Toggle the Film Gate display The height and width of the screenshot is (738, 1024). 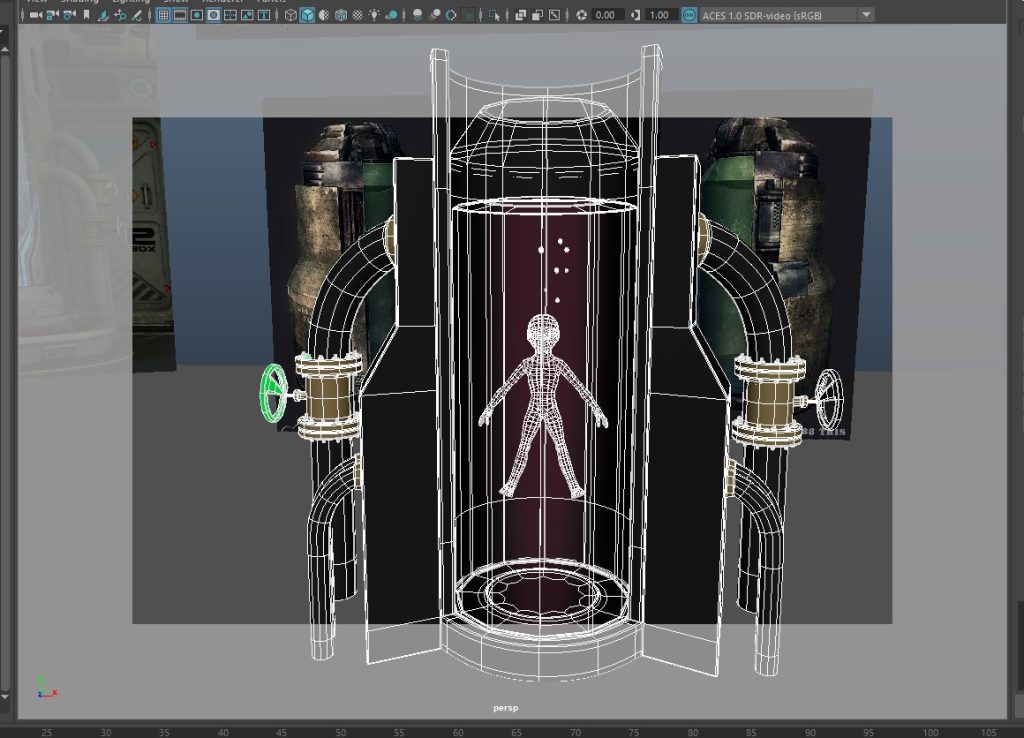180,15
